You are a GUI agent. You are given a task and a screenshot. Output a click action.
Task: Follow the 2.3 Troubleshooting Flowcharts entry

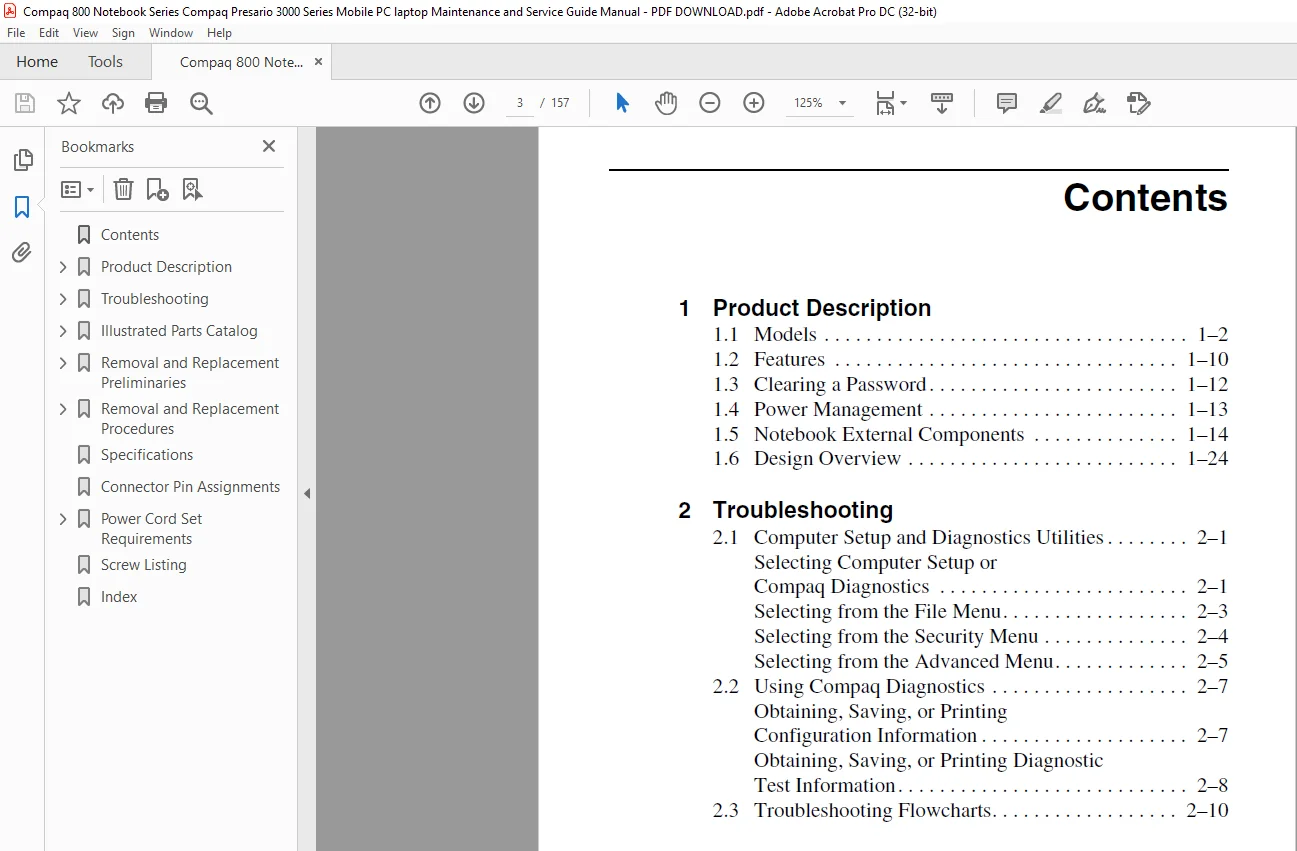970,811
